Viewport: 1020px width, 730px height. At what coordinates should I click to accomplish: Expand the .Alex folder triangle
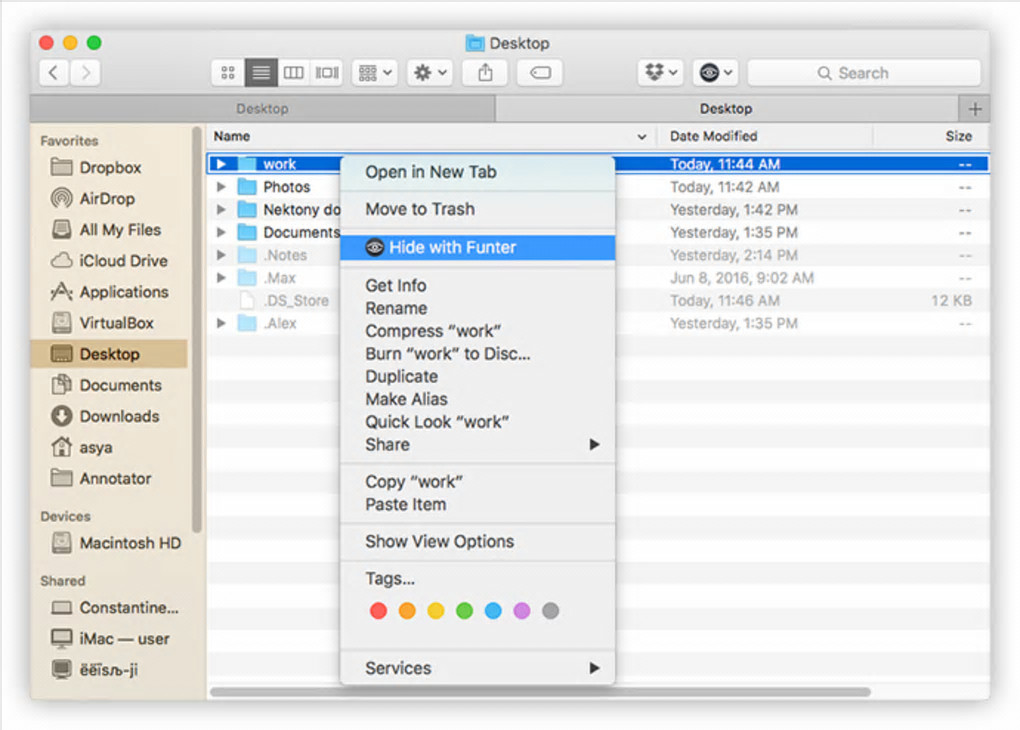pos(221,323)
